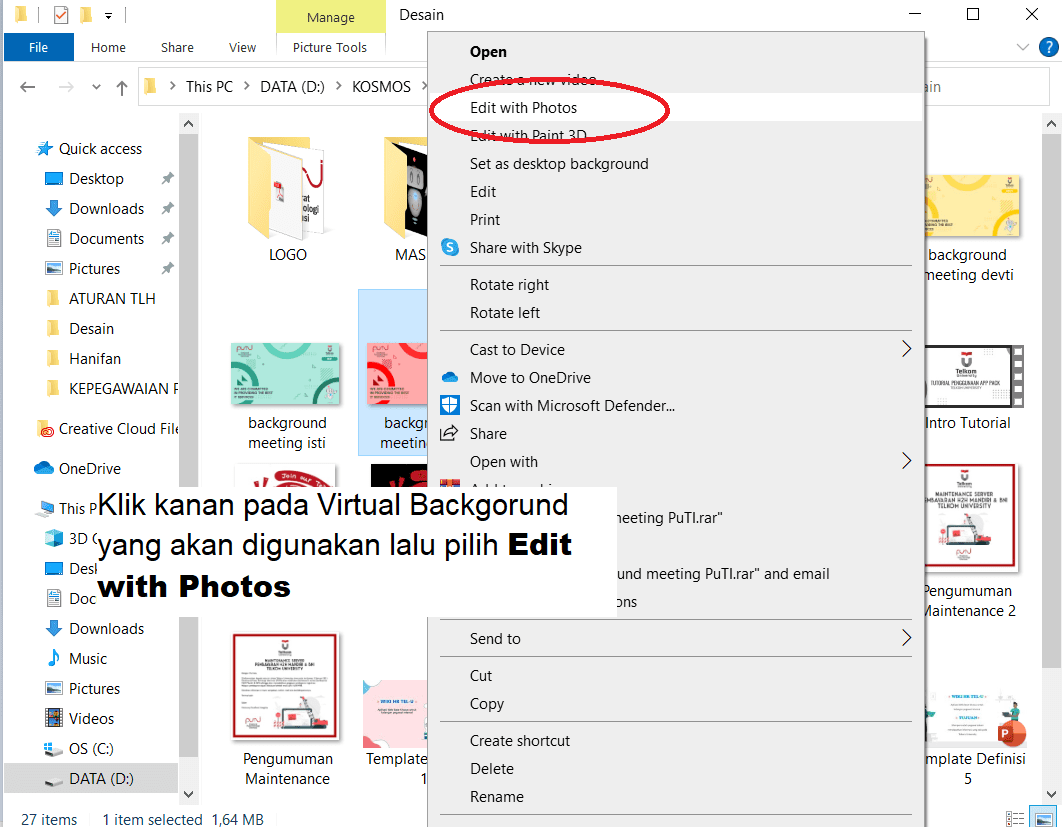Open Desktop under Quick access
This screenshot has width=1063, height=827.
pos(96,179)
